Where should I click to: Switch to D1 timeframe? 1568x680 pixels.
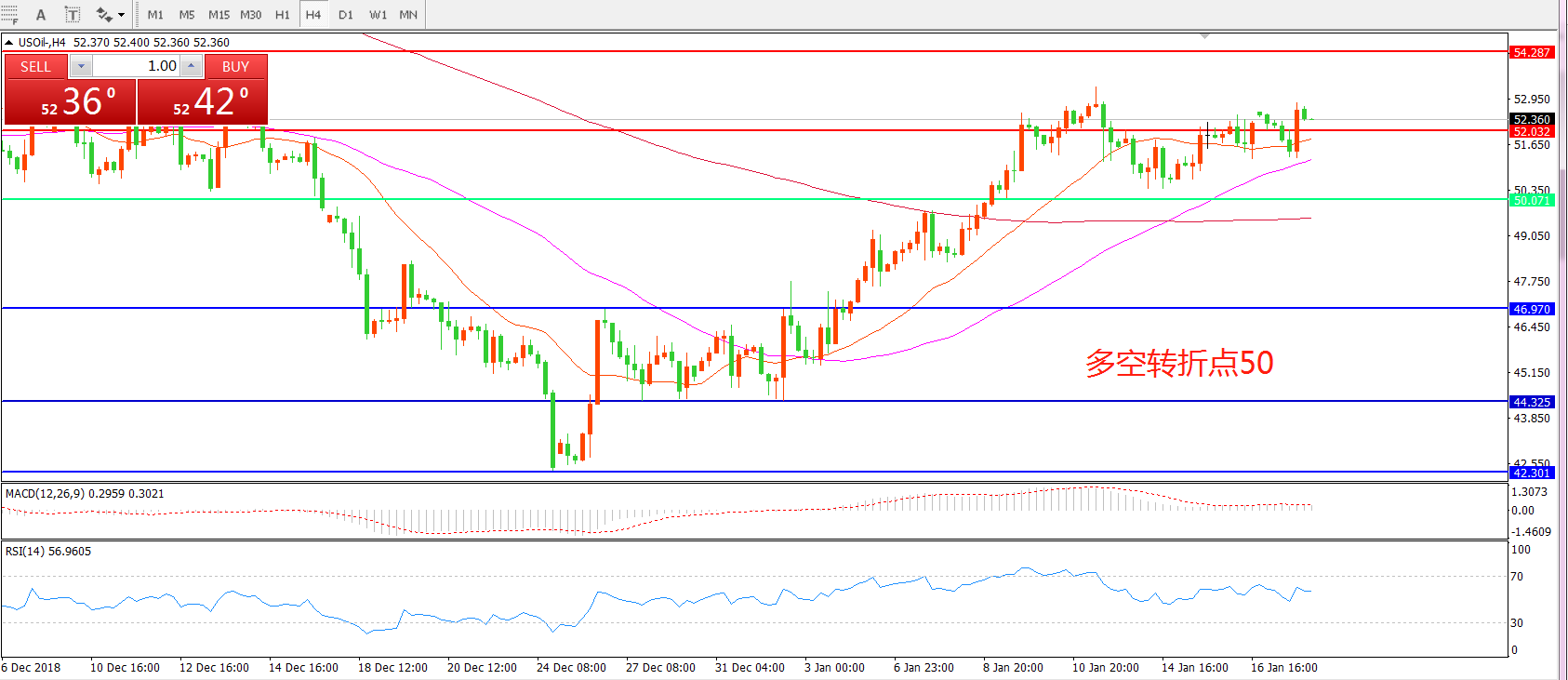[345, 15]
